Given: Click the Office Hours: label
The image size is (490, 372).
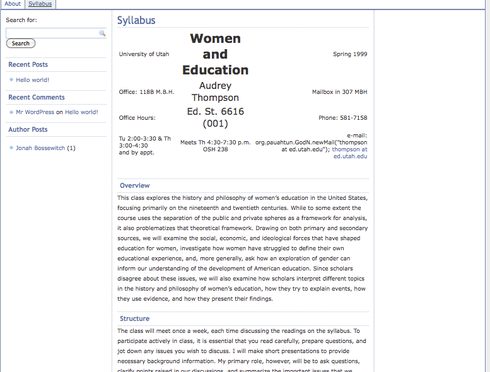Looking at the screenshot, I should tap(137, 118).
